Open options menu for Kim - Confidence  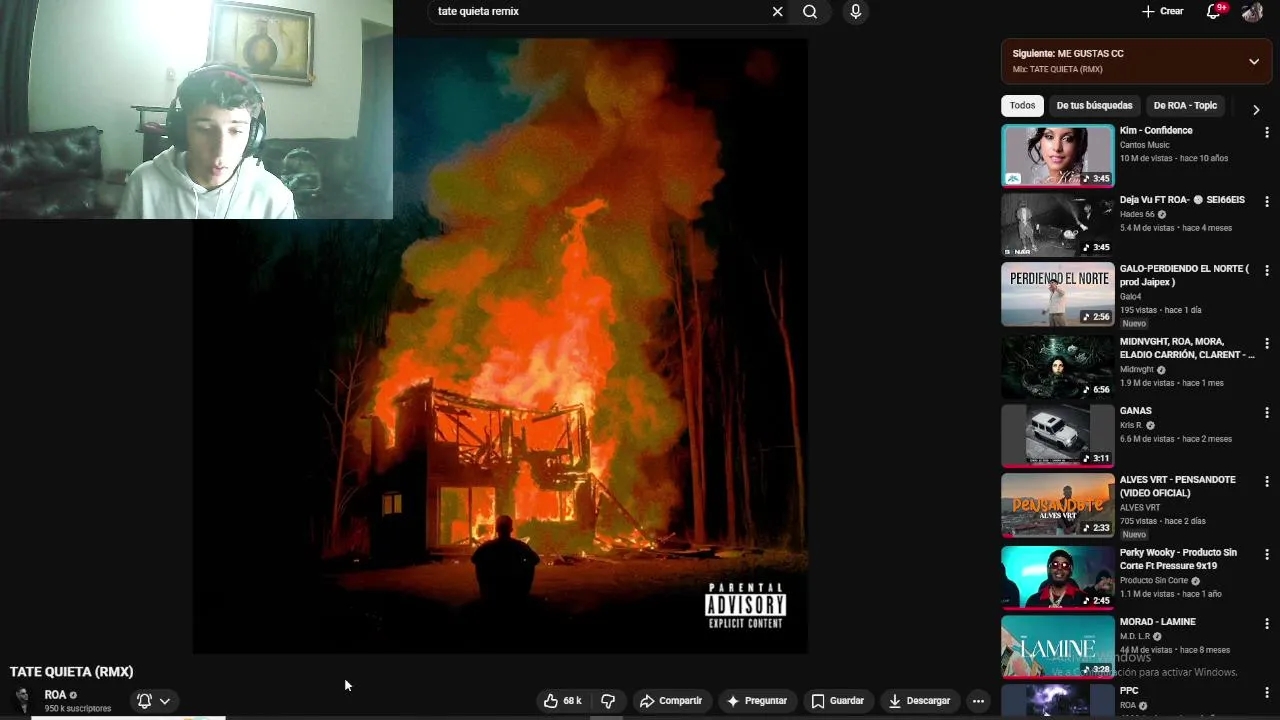click(1267, 132)
